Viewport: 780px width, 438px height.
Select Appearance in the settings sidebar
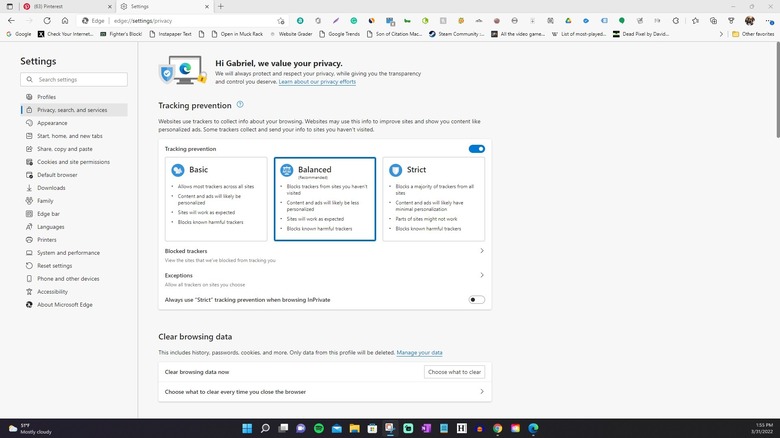[x=52, y=123]
